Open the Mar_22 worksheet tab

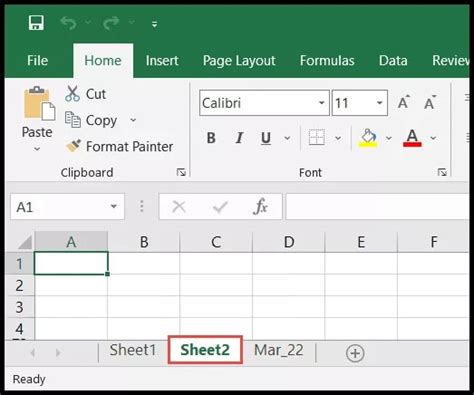[x=279, y=350]
